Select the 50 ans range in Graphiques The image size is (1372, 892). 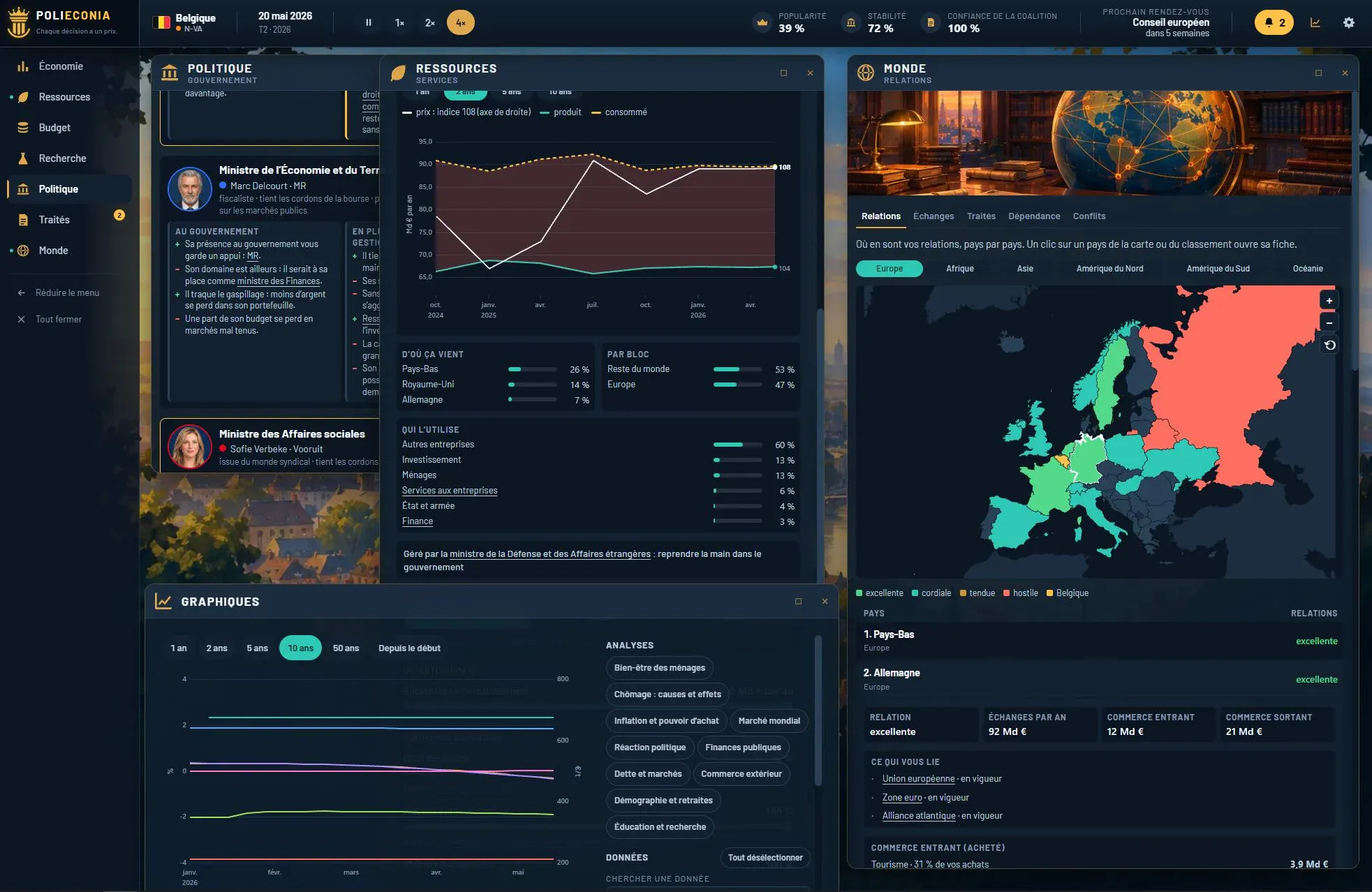346,648
